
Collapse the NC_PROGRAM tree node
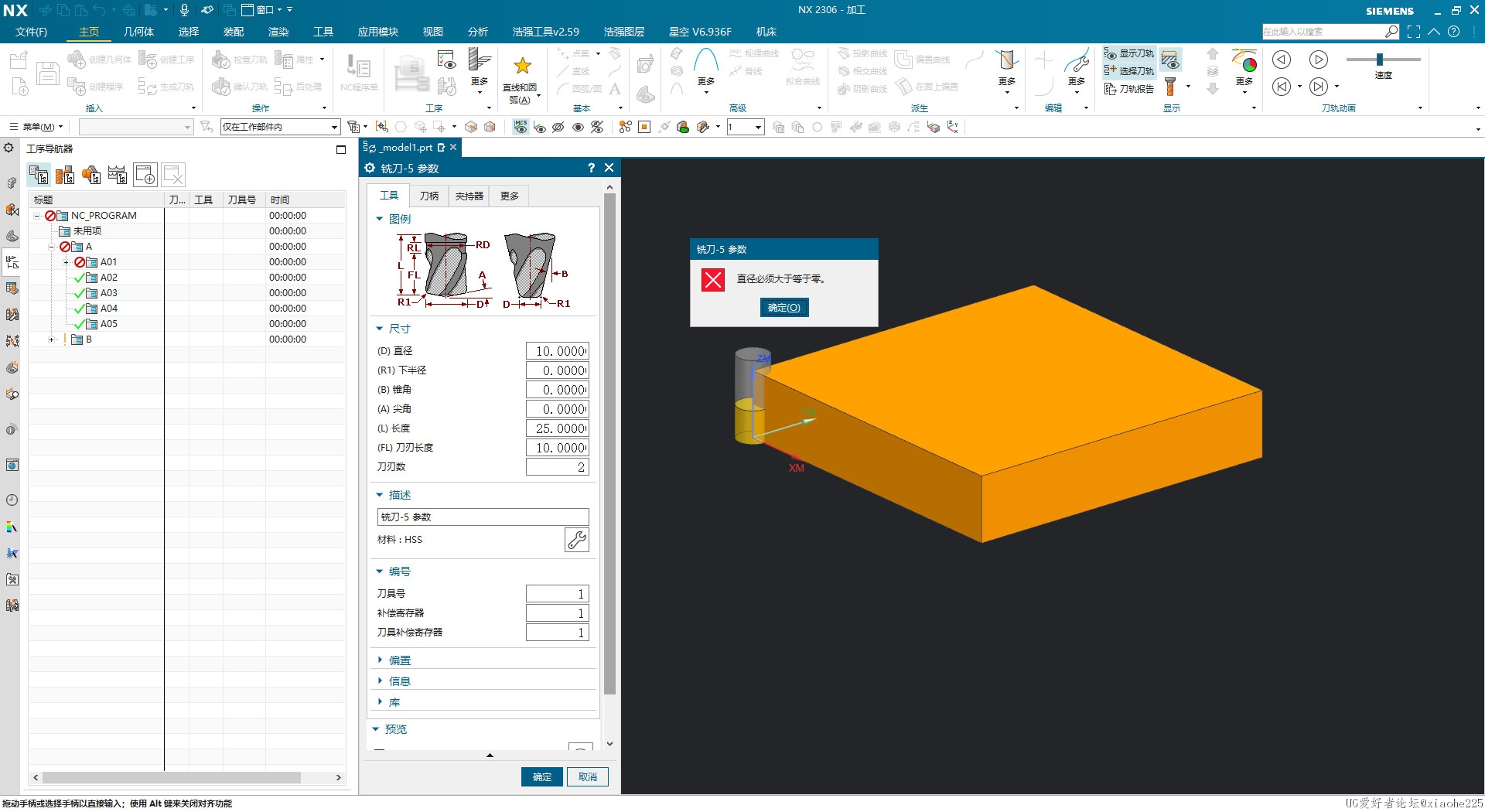36,216
